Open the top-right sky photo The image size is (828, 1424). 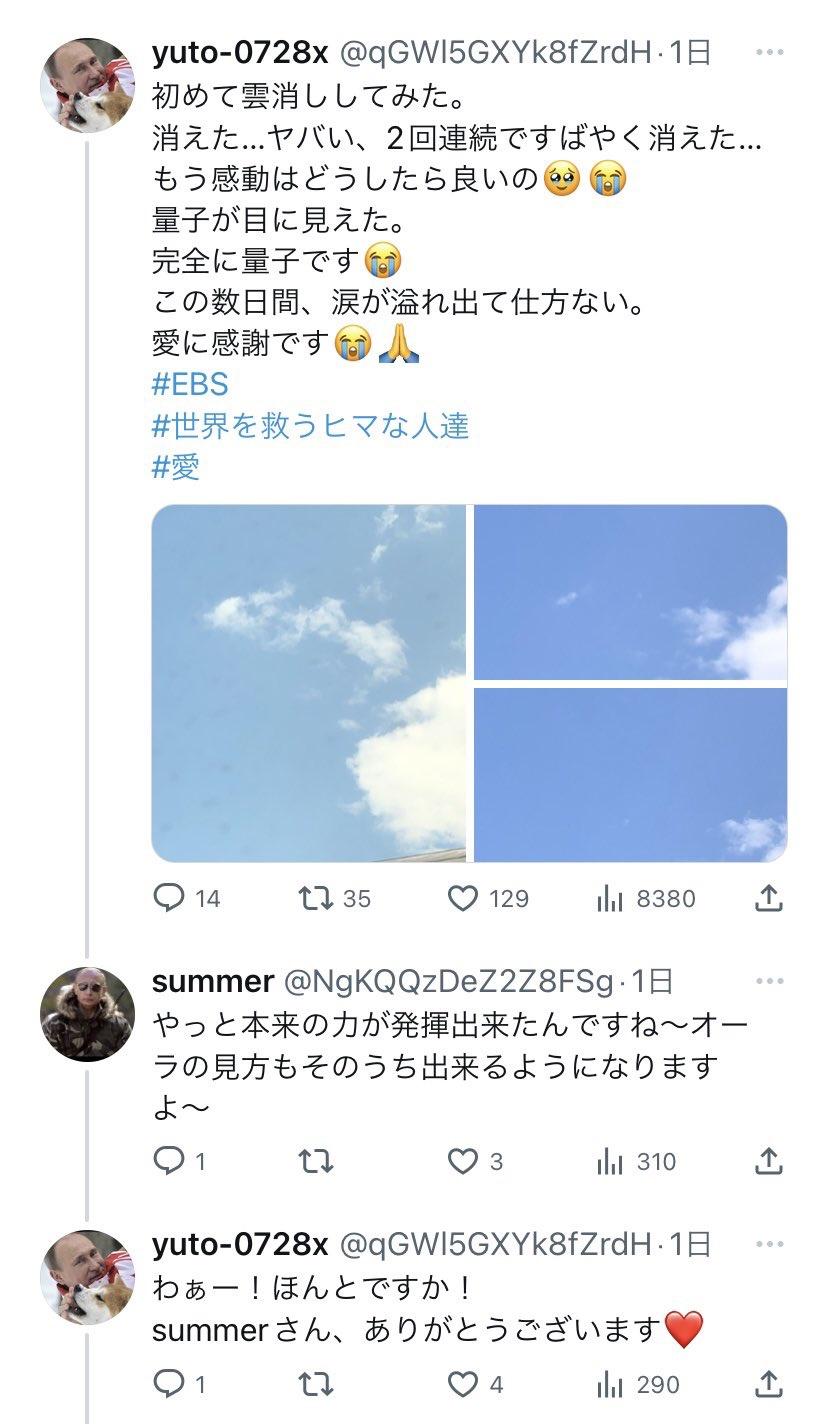tap(630, 592)
